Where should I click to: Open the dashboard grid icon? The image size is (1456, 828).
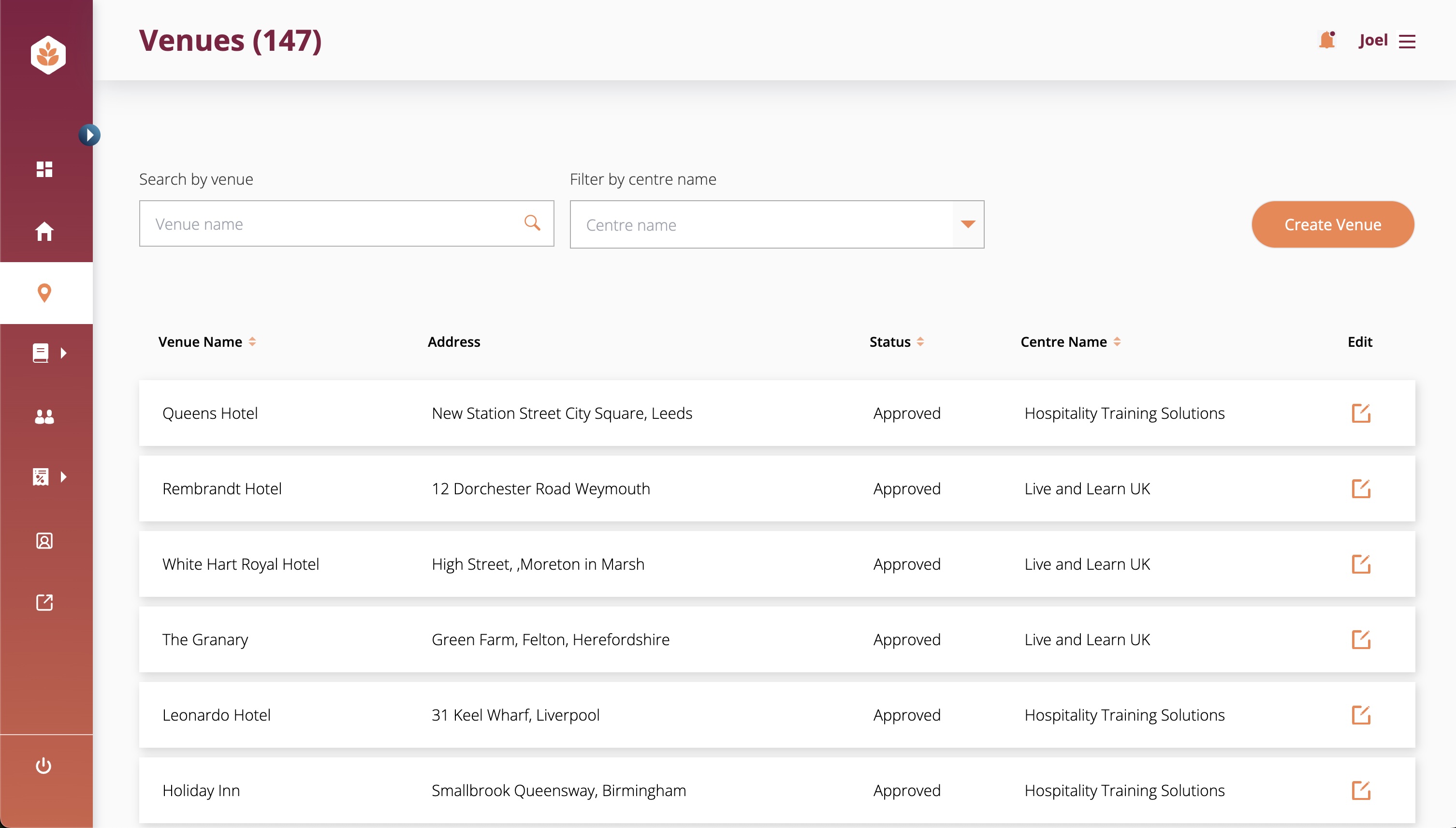tap(44, 169)
